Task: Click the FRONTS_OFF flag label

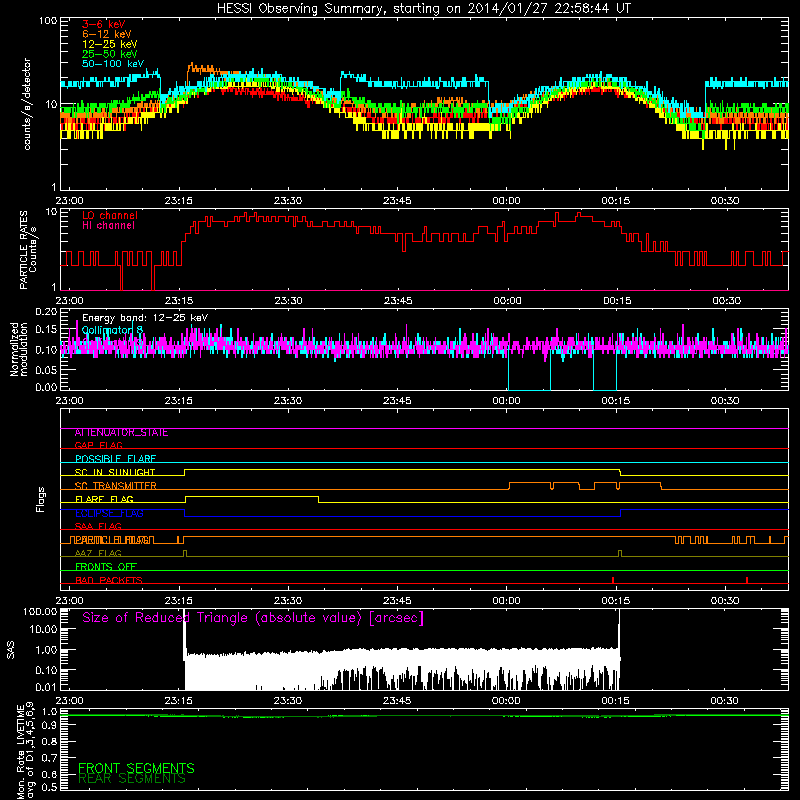Action: (x=106, y=567)
